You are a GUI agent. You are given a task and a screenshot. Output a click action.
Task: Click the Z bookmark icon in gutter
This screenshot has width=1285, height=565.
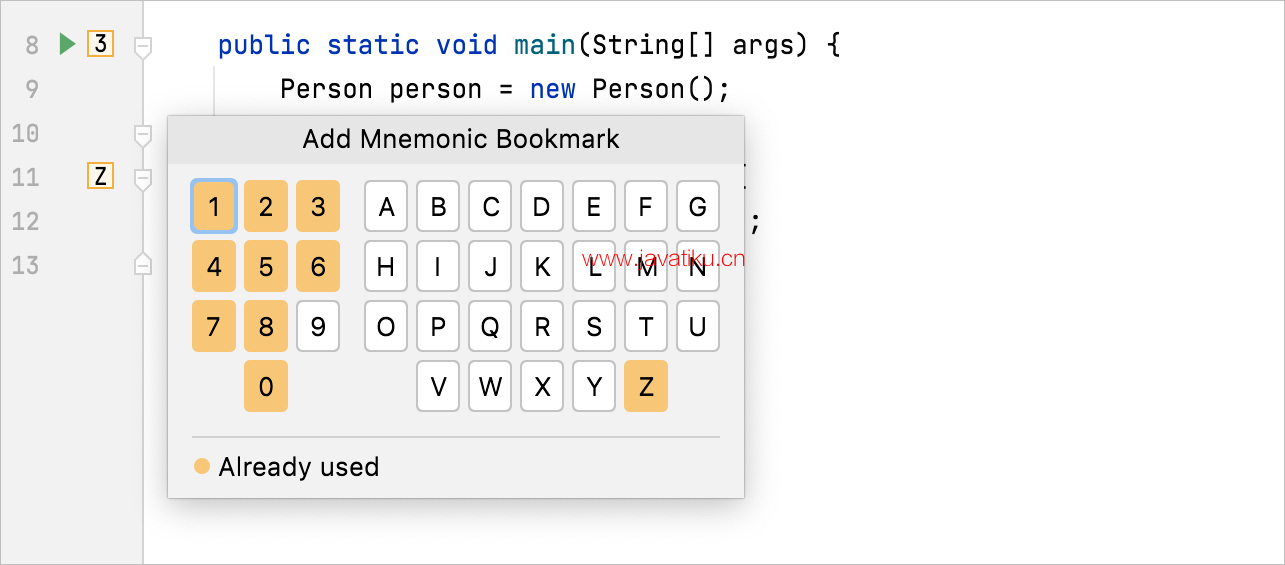(100, 177)
